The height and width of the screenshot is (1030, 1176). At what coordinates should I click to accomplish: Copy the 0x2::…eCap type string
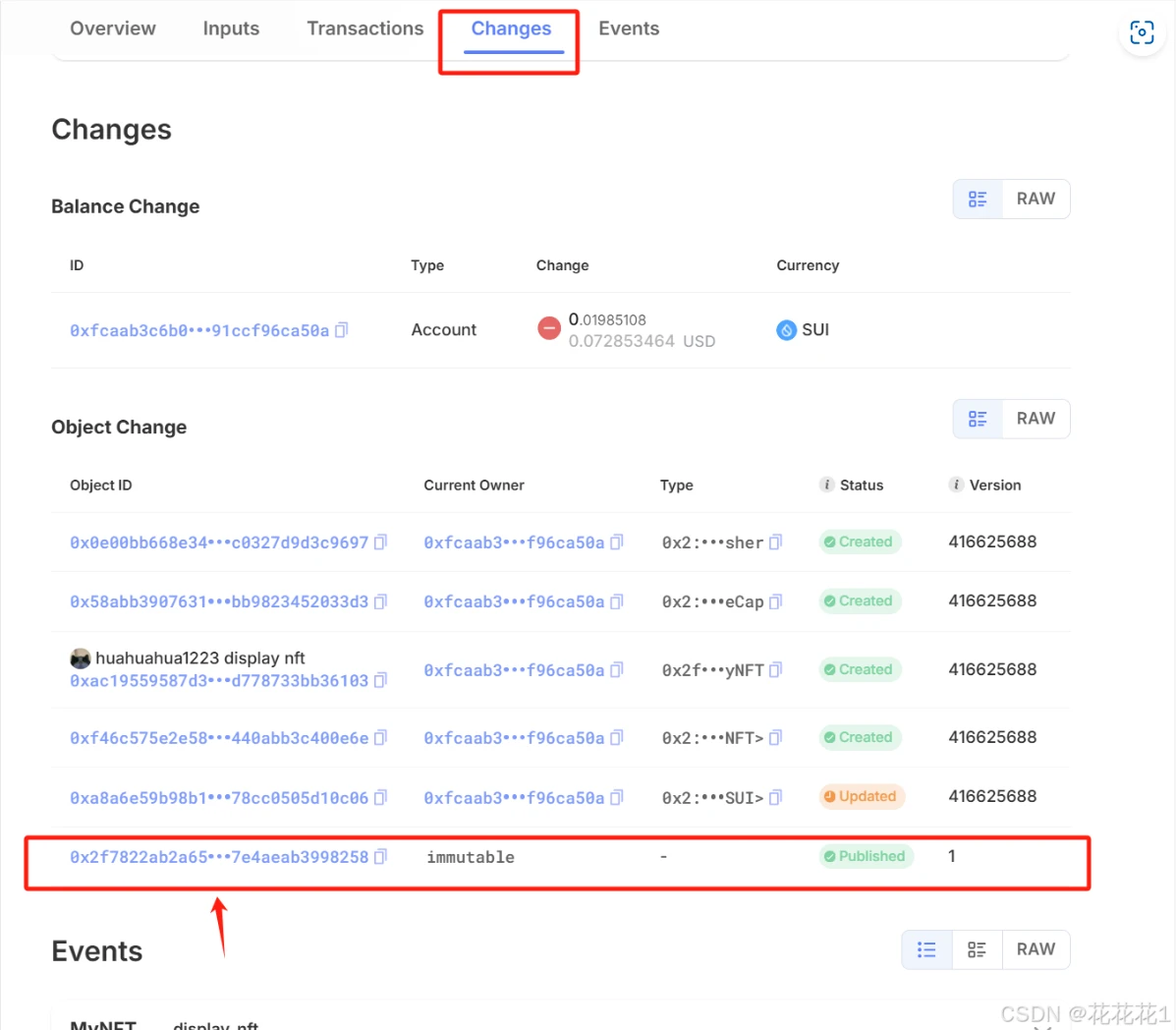click(x=775, y=601)
